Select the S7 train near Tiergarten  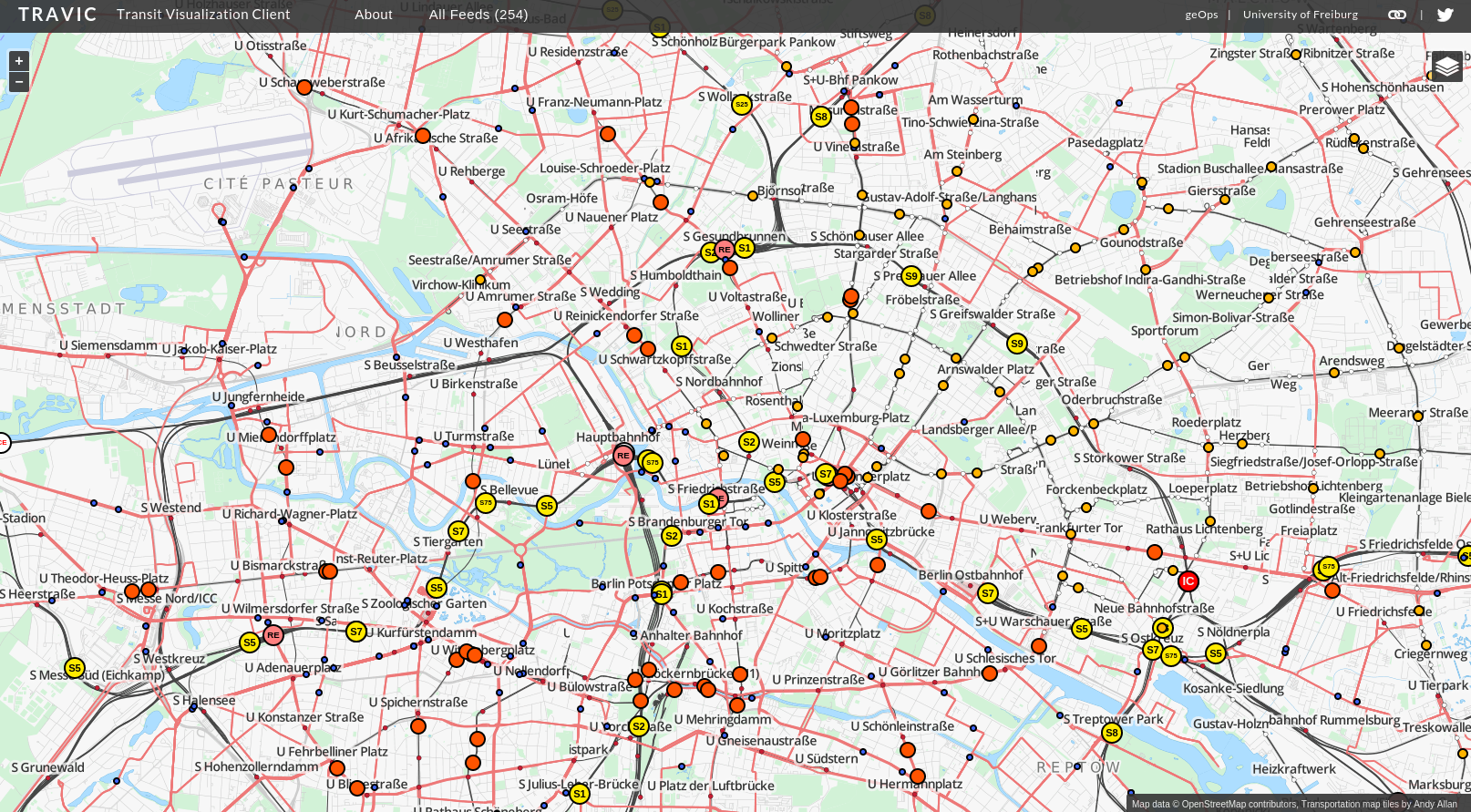click(x=458, y=530)
